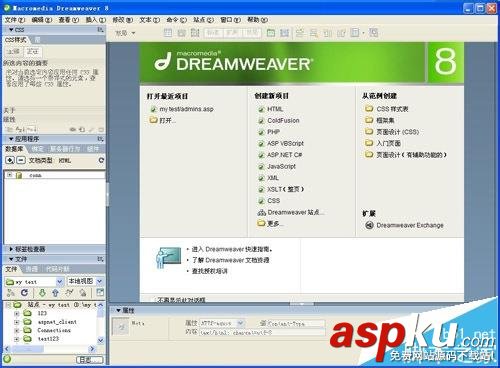
Task: Click the Layout Table toolbar icon
Action: (x=271, y=33)
